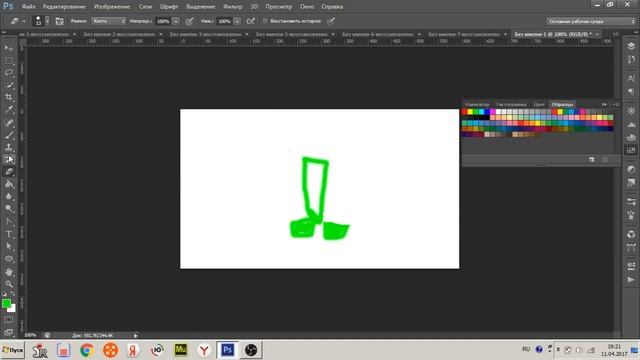This screenshot has height=360, width=640.
Task: Select the Magic Wand tool
Action: (x=9, y=85)
